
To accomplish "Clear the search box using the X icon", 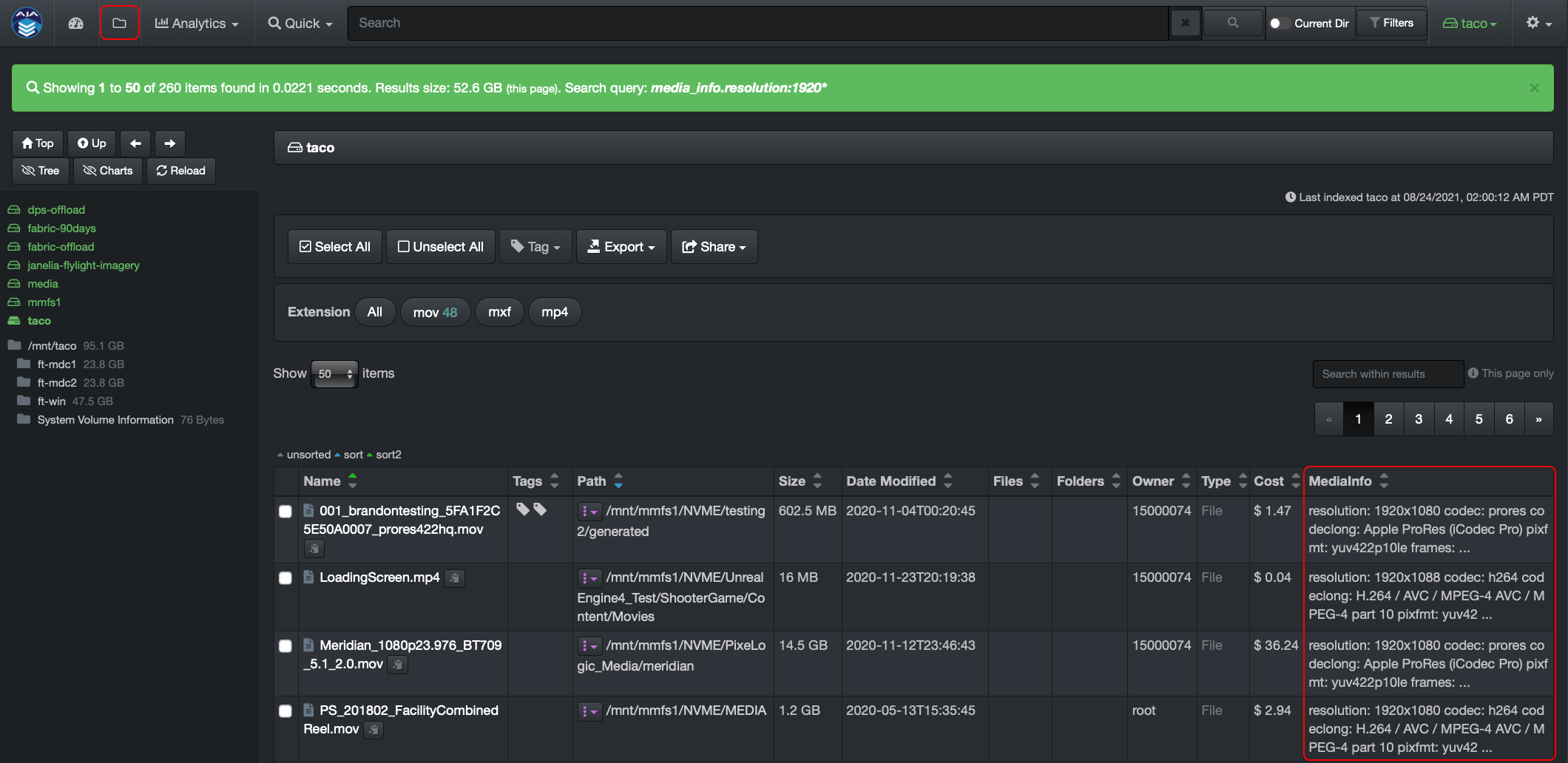I will point(1185,23).
